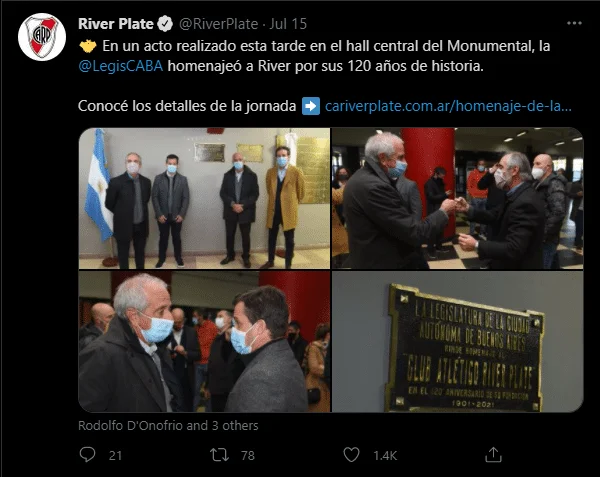Open the cariverplate.com.ar homenaje link

[x=448, y=106]
